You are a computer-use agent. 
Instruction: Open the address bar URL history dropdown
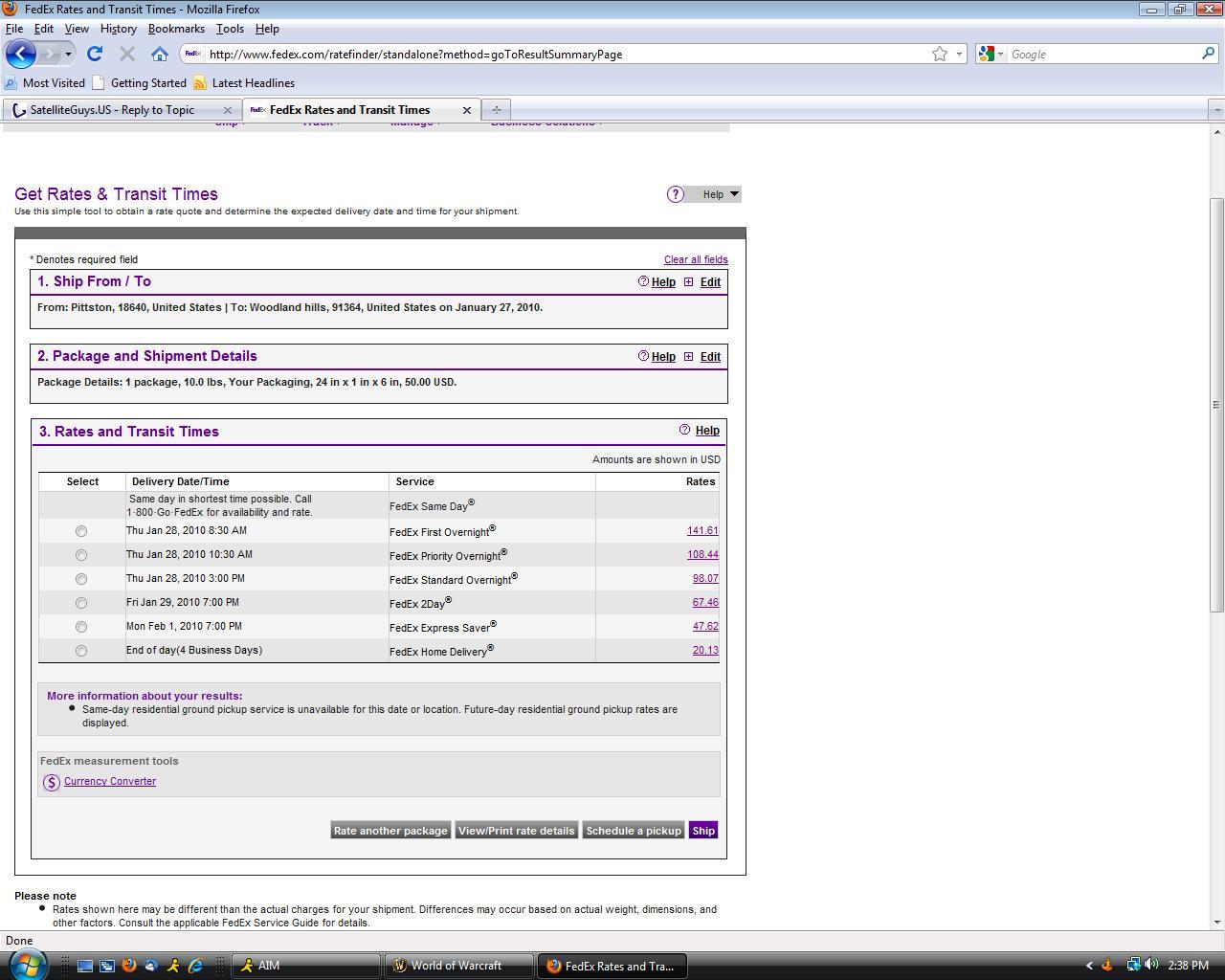pos(959,54)
